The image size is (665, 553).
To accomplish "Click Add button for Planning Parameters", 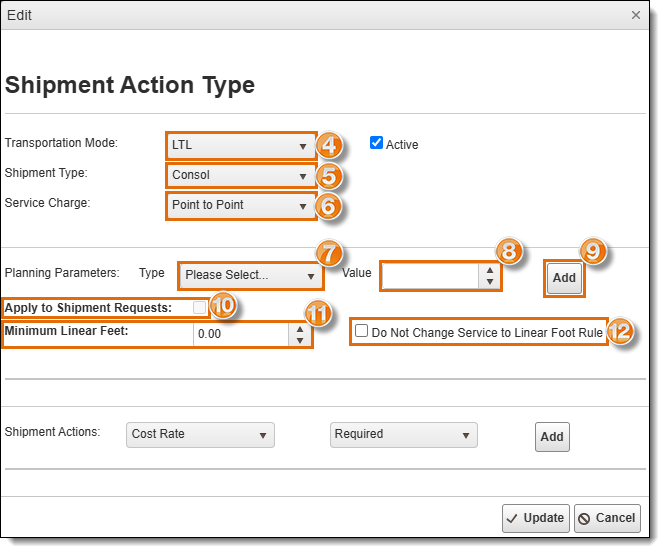I will coord(564,278).
